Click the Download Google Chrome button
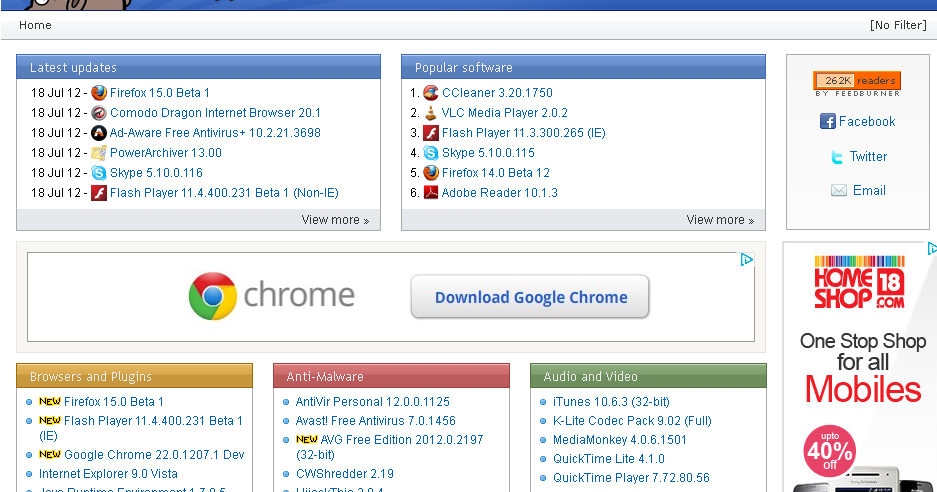Viewport: 937px width, 492px height. pos(530,297)
